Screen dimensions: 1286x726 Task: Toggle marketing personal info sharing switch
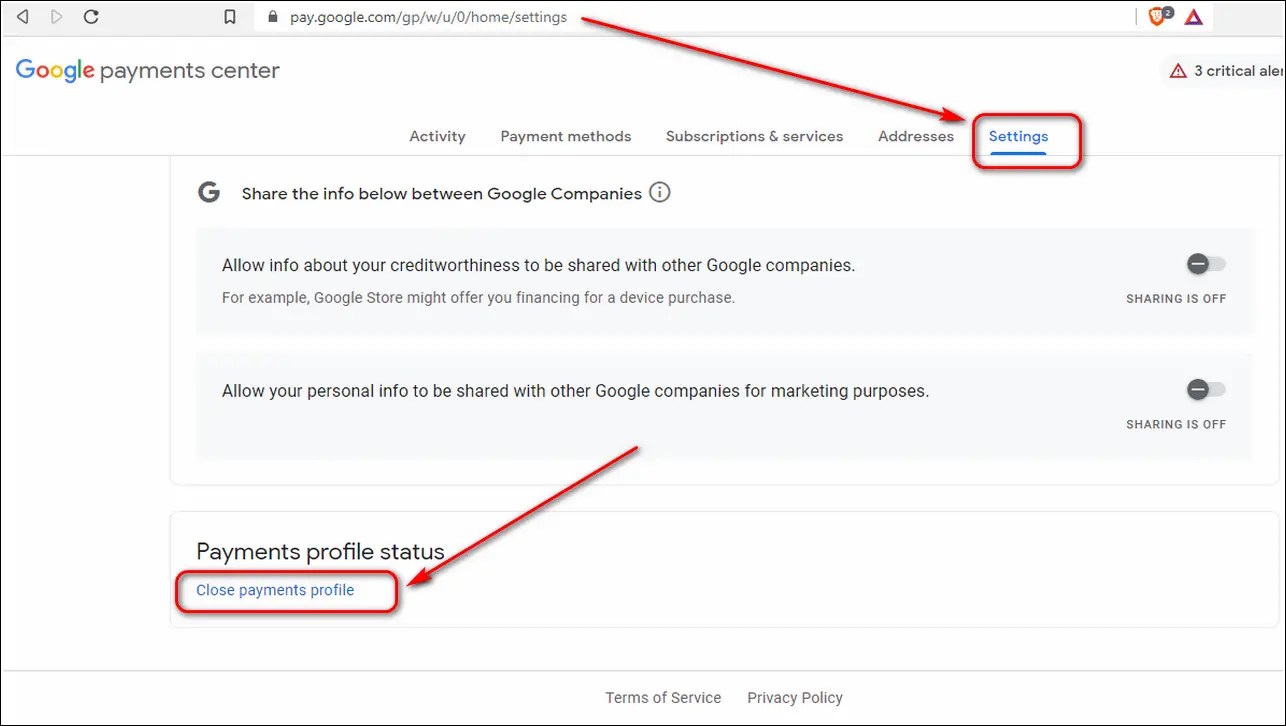[1205, 390]
